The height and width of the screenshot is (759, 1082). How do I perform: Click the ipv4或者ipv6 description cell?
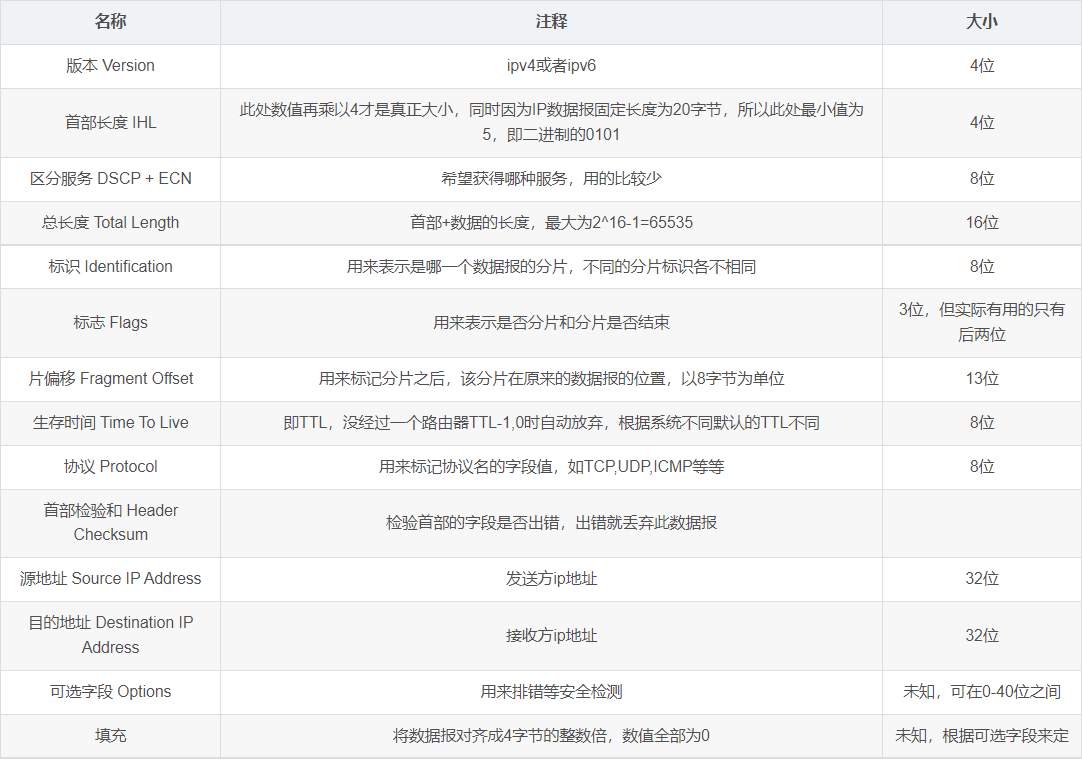(x=551, y=66)
